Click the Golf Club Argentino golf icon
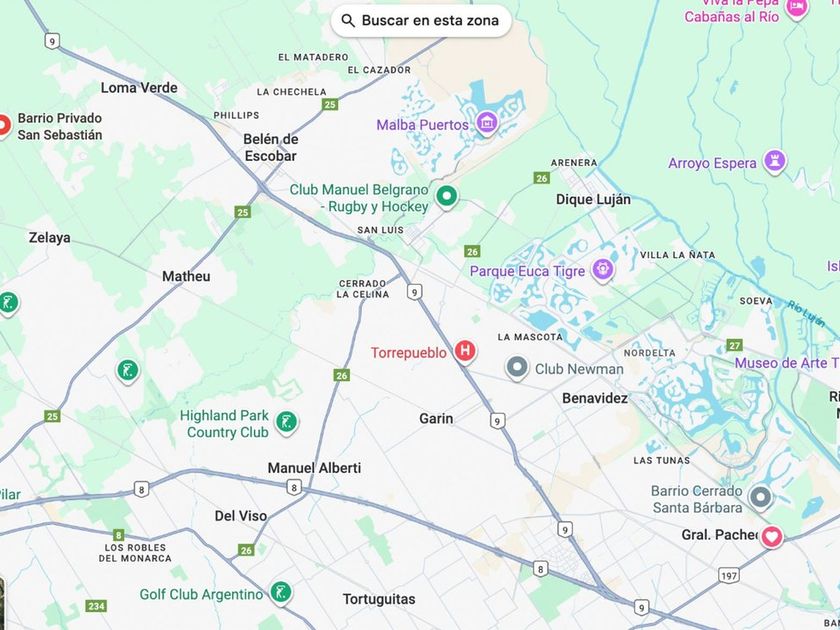Viewport: 840px width, 630px height. click(x=281, y=593)
